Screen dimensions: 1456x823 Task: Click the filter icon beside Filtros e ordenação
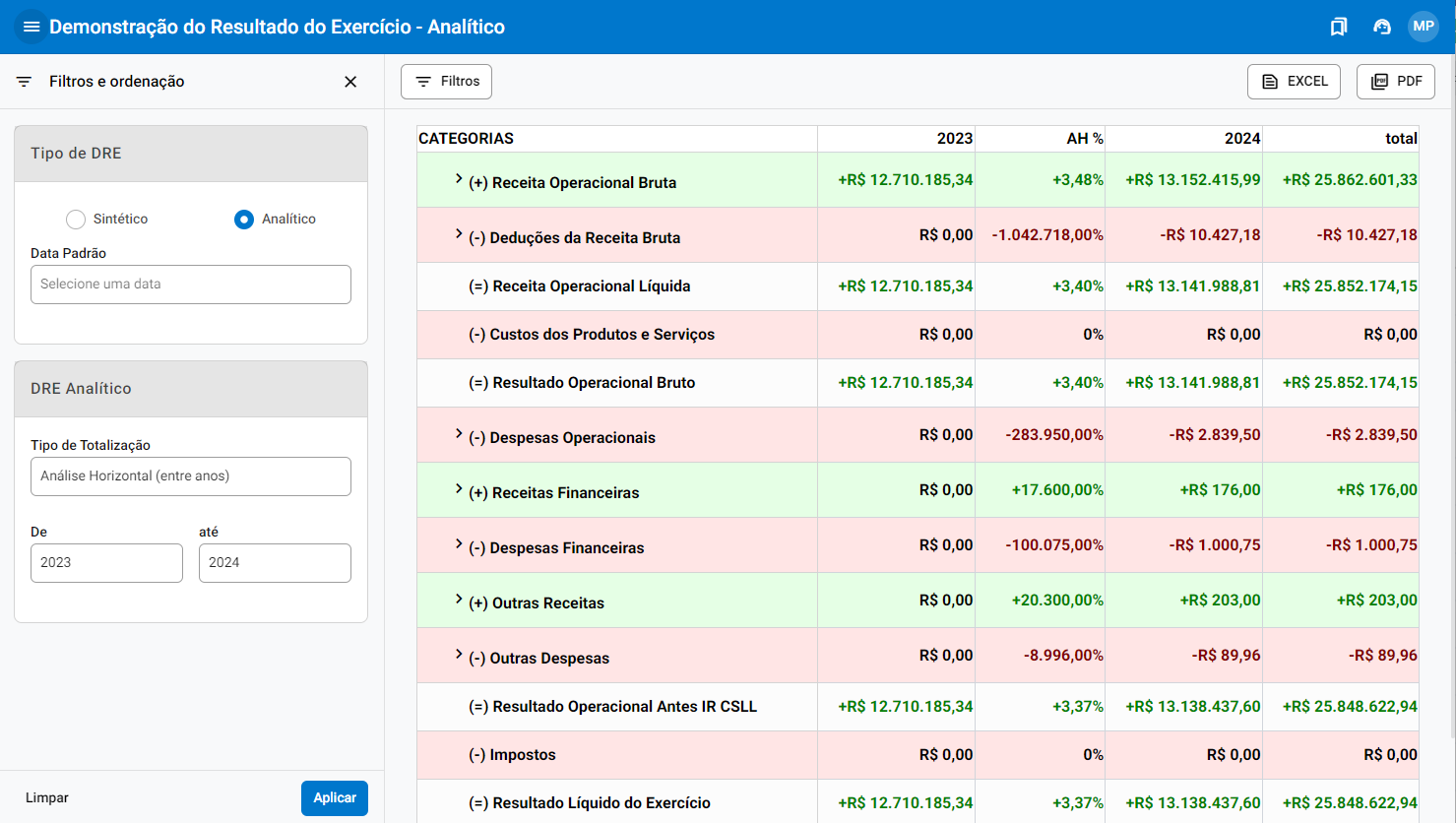click(x=25, y=82)
